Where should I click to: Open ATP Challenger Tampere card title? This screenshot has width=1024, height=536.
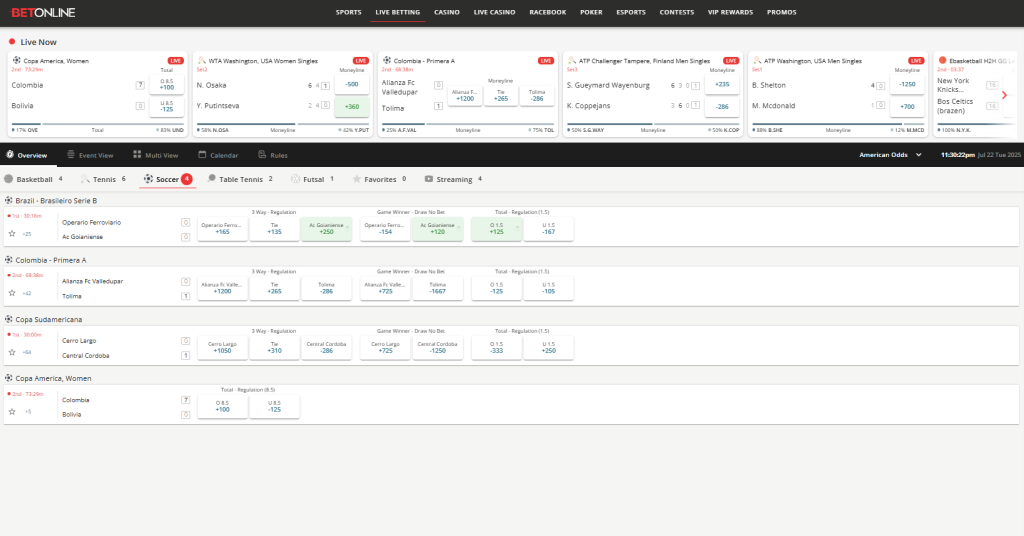tap(645, 61)
